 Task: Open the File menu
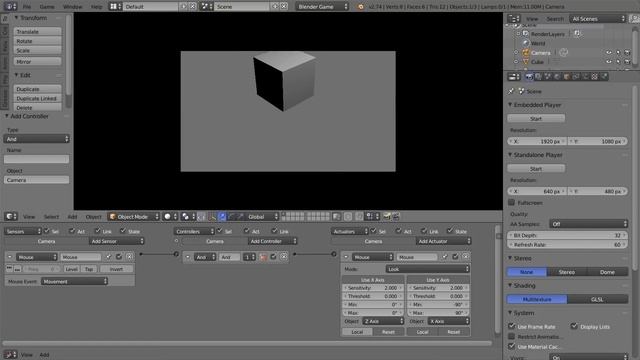tap(27, 7)
